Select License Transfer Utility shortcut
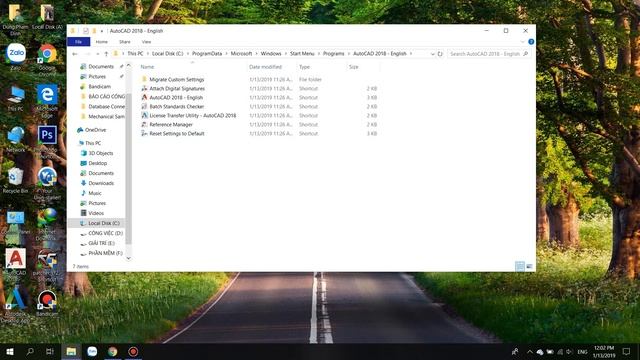 (x=193, y=116)
